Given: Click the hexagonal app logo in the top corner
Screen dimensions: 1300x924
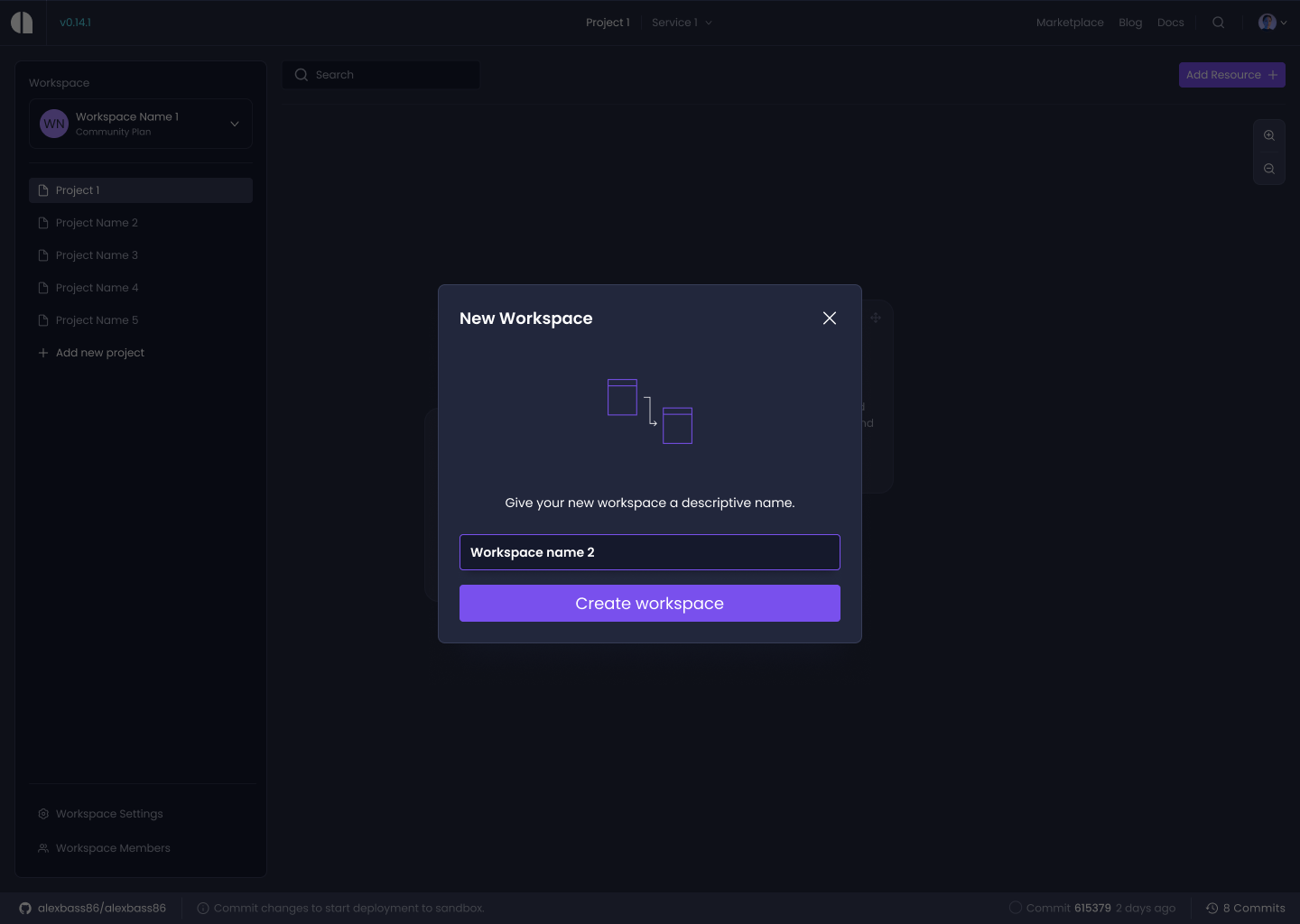Looking at the screenshot, I should (22, 22).
